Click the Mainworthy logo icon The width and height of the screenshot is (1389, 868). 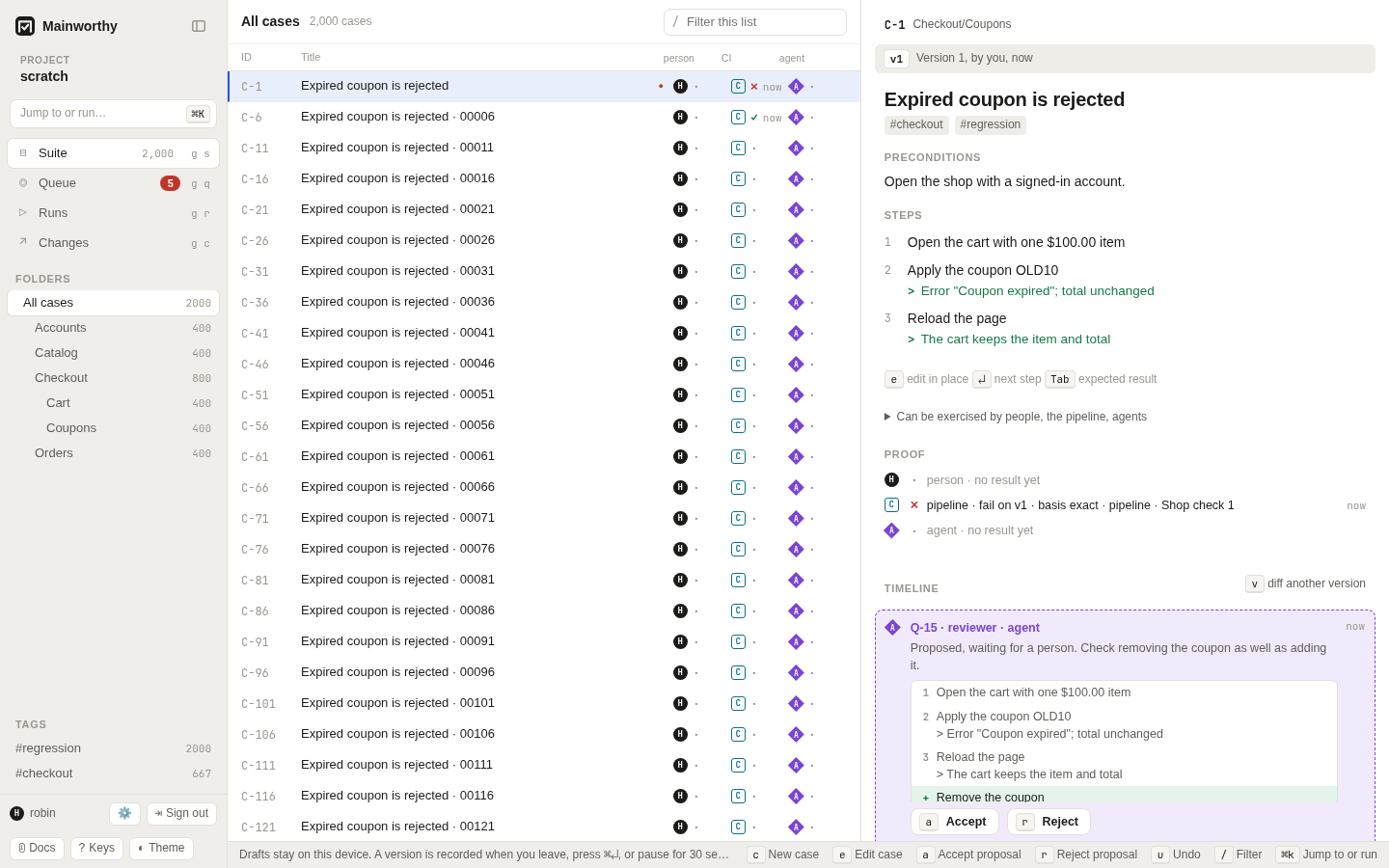point(25,26)
